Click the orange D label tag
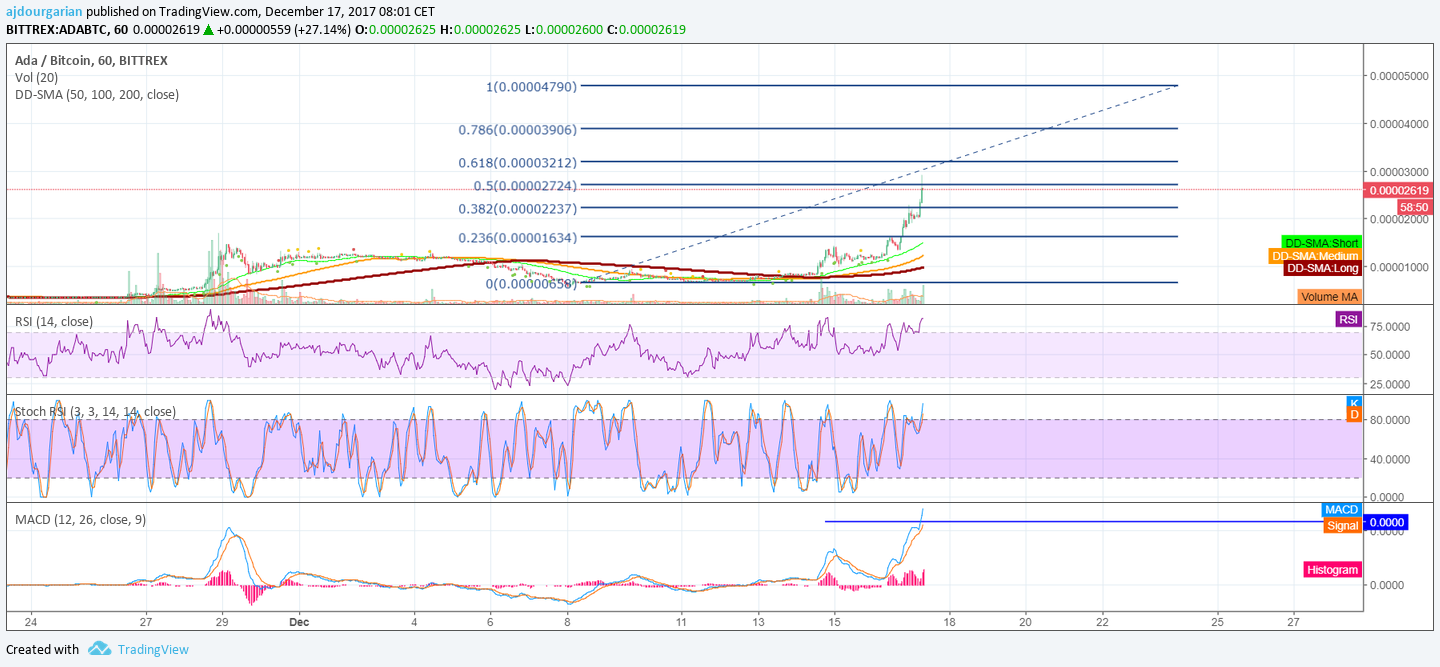Screen dimensions: 1440x667 pyautogui.click(x=1354, y=414)
